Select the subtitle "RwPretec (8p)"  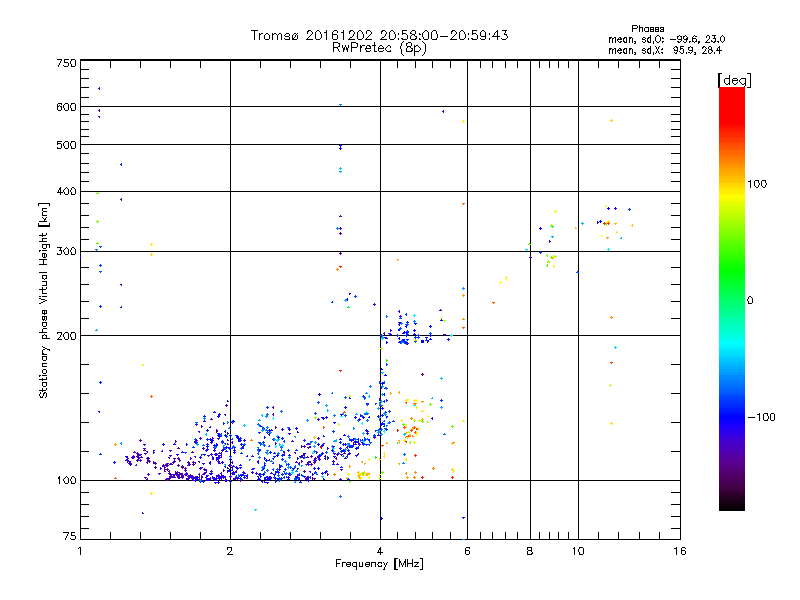tap(379, 48)
